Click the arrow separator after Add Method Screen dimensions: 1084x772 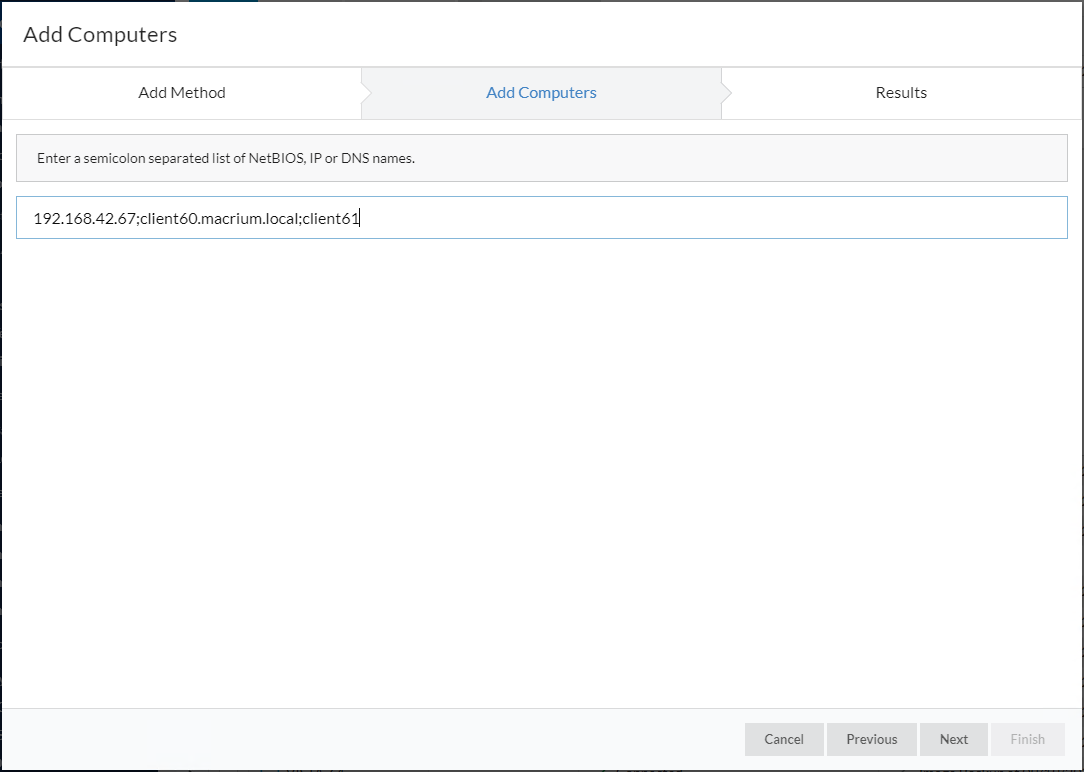click(x=366, y=93)
